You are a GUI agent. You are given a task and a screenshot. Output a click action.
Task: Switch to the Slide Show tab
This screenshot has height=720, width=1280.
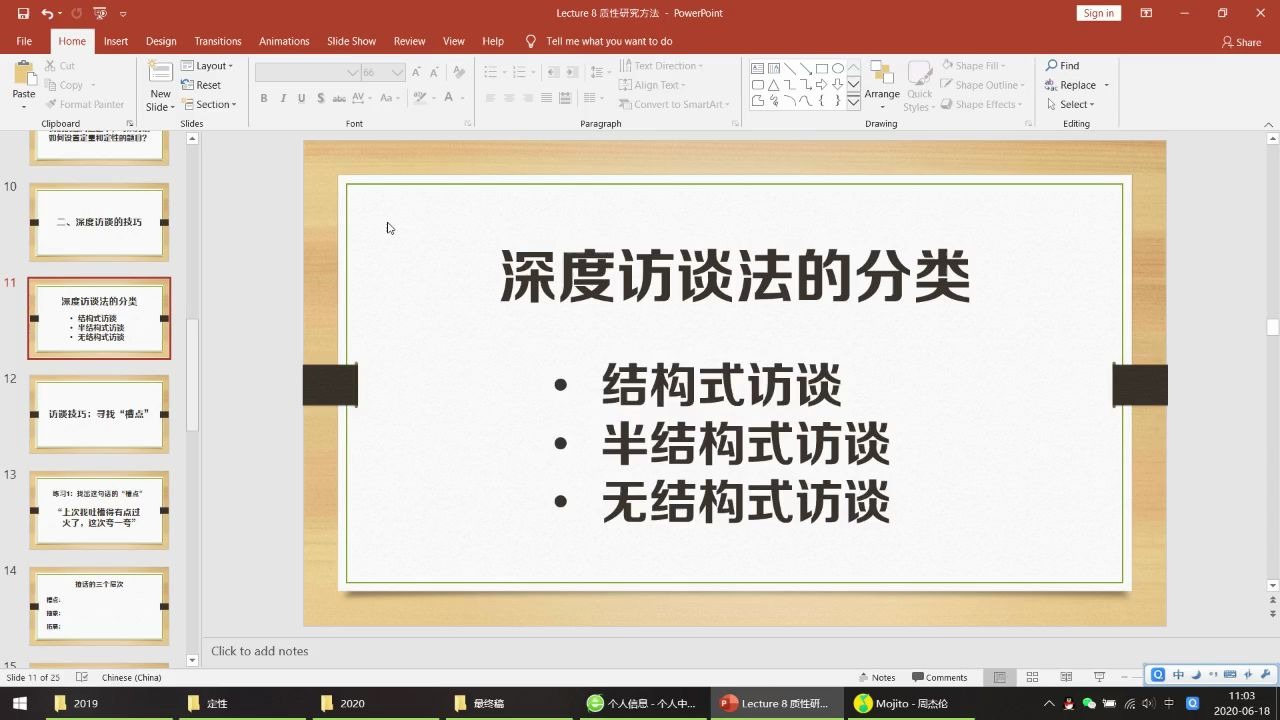pyautogui.click(x=351, y=41)
